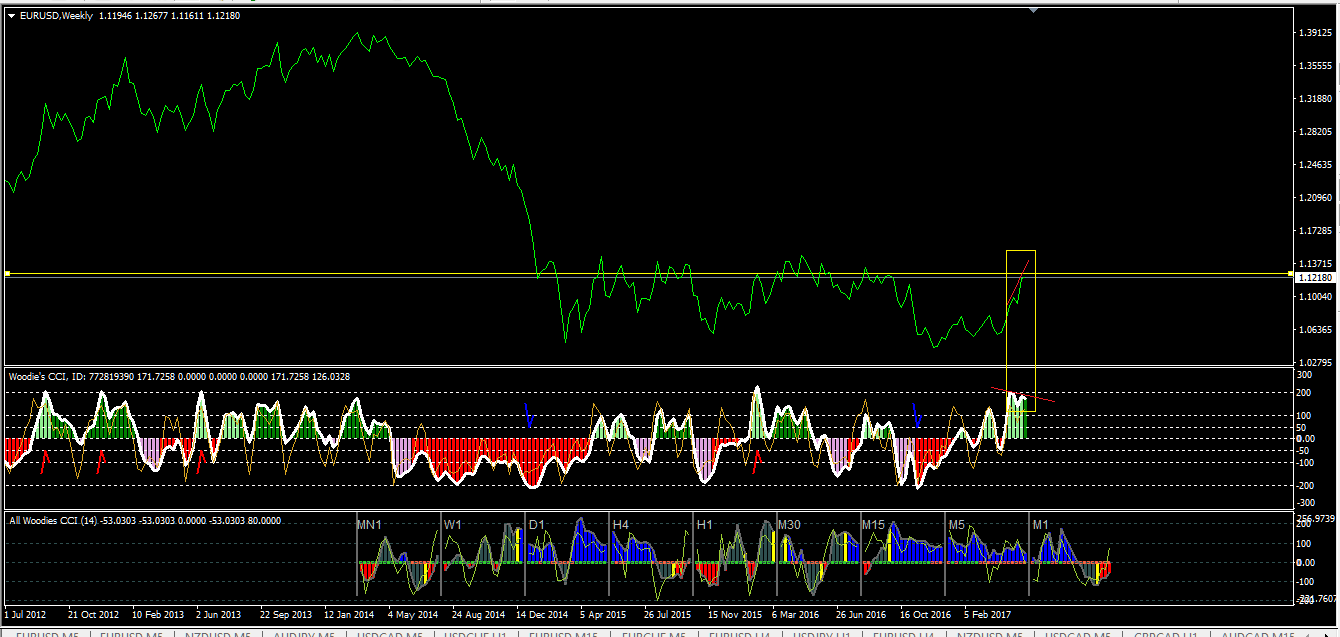Click the H1 timeframe label in CCI panel

tap(705, 524)
